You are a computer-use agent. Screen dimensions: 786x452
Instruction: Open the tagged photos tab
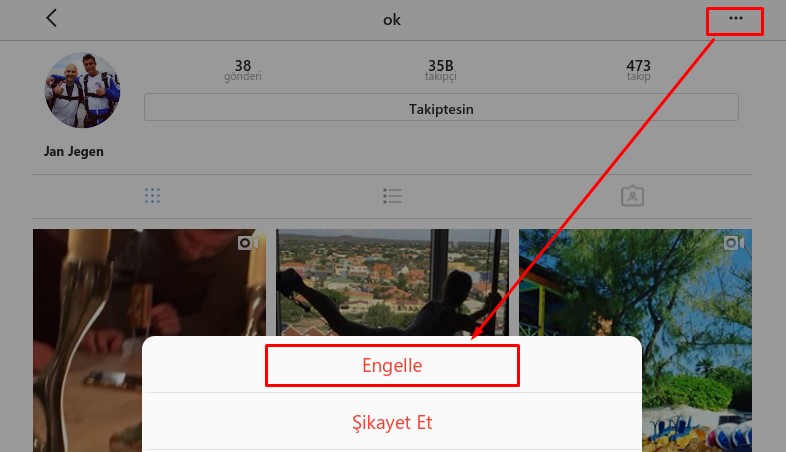coord(632,195)
